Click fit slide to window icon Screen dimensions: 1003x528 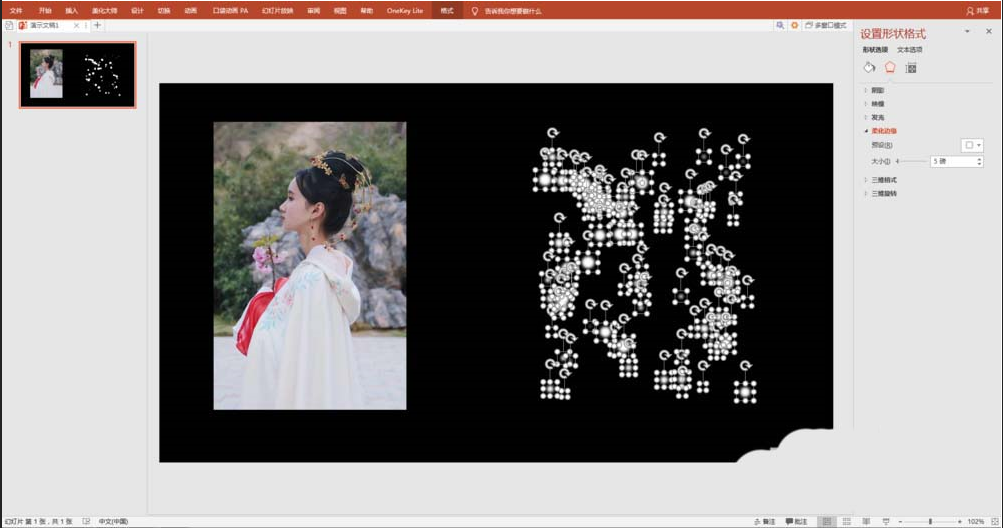coord(995,522)
